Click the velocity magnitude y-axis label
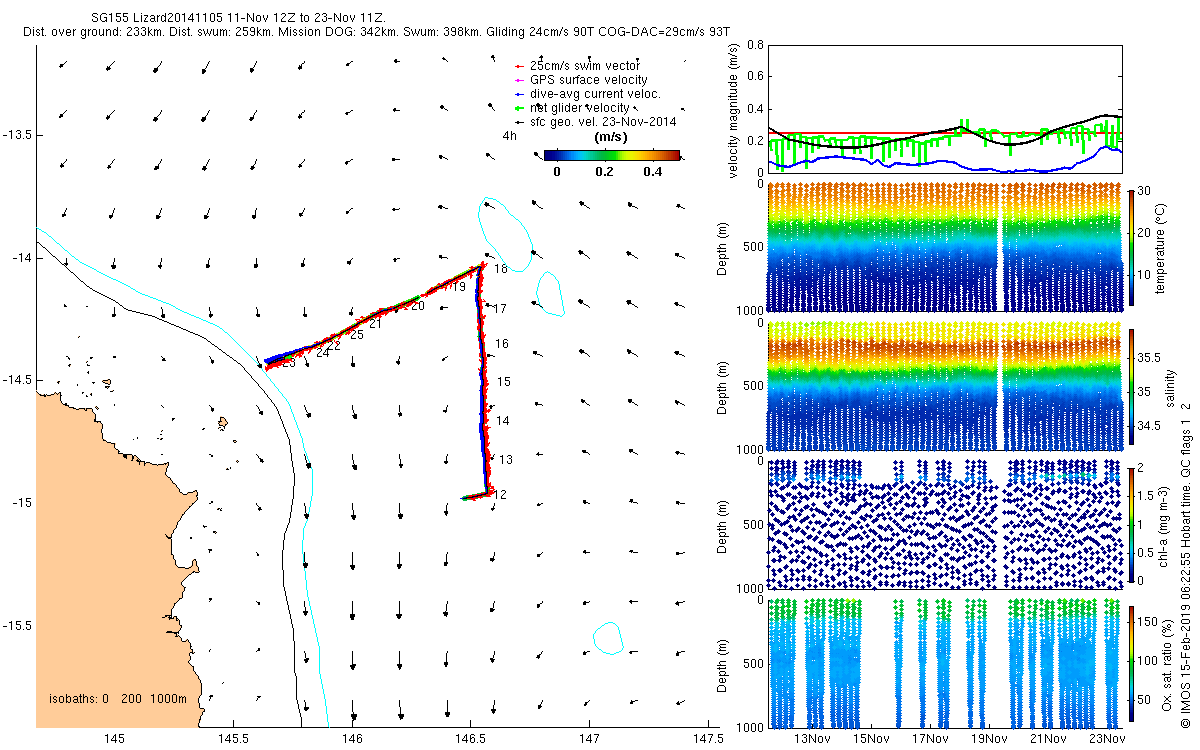 pyautogui.click(x=735, y=111)
